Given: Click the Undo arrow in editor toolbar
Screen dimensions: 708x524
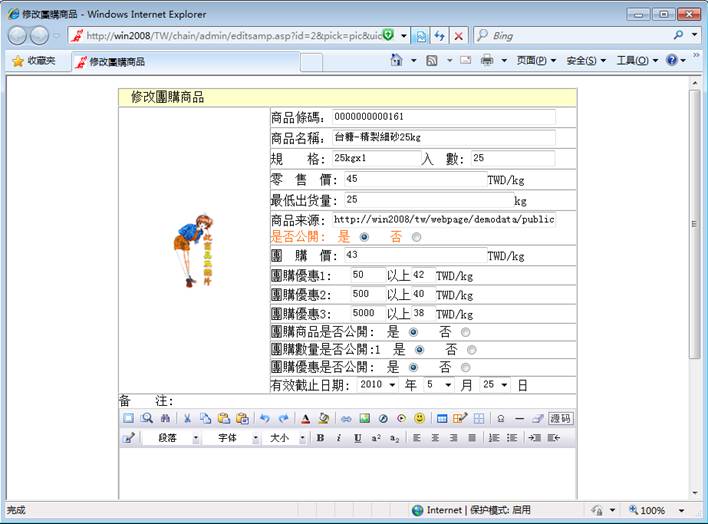Looking at the screenshot, I should [264, 418].
